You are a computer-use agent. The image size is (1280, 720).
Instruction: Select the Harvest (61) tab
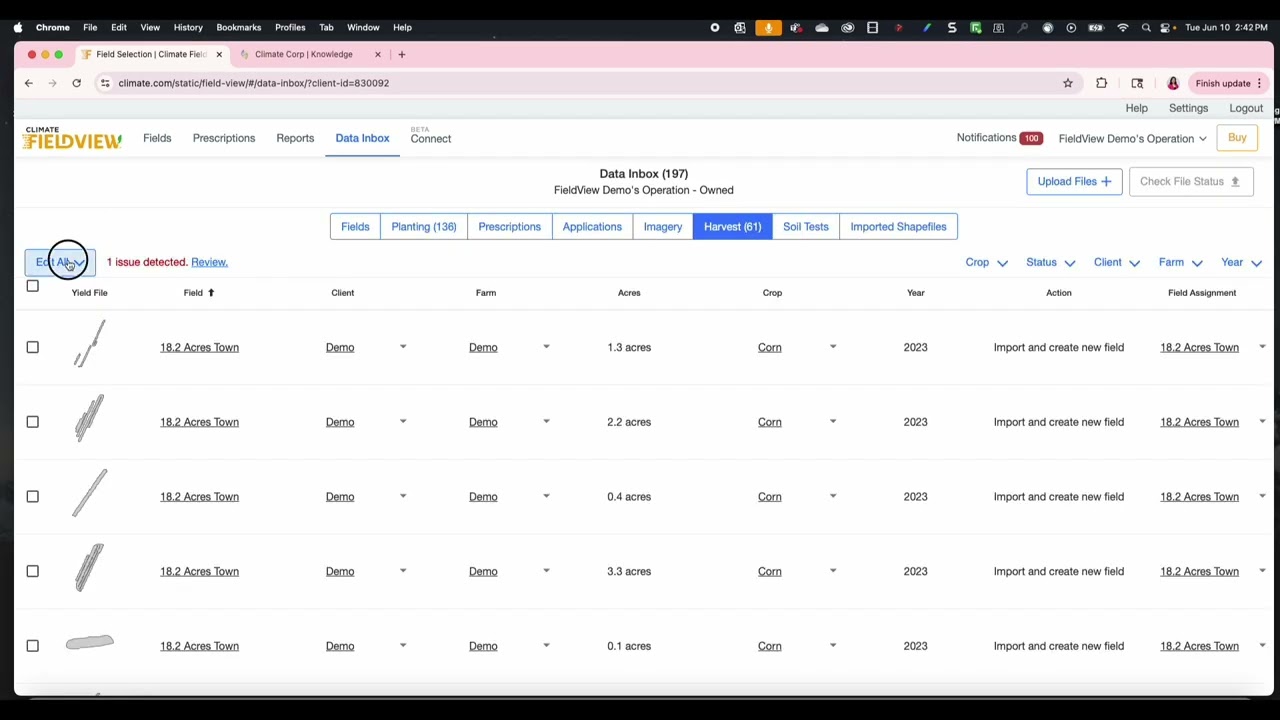pyautogui.click(x=732, y=227)
